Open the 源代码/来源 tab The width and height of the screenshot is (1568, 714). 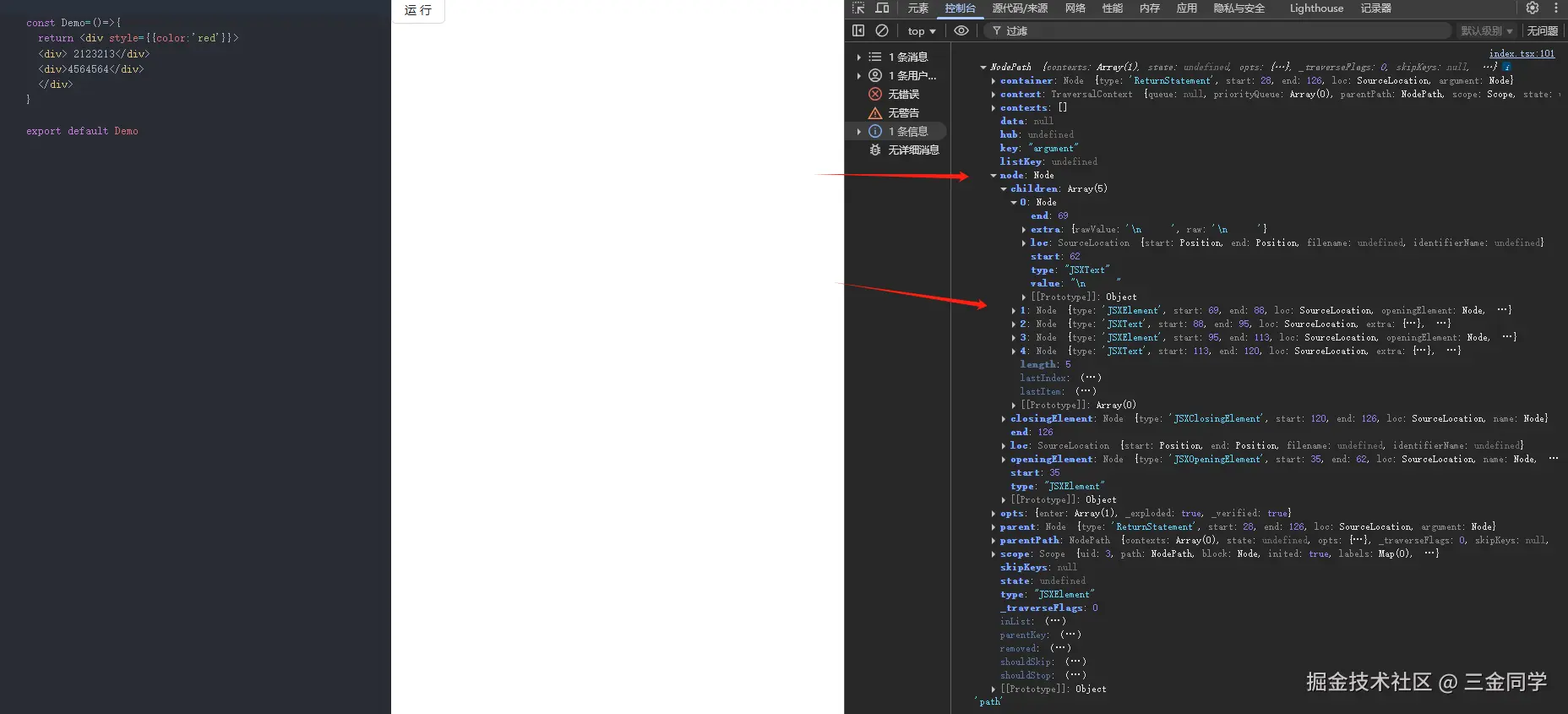click(x=1020, y=8)
